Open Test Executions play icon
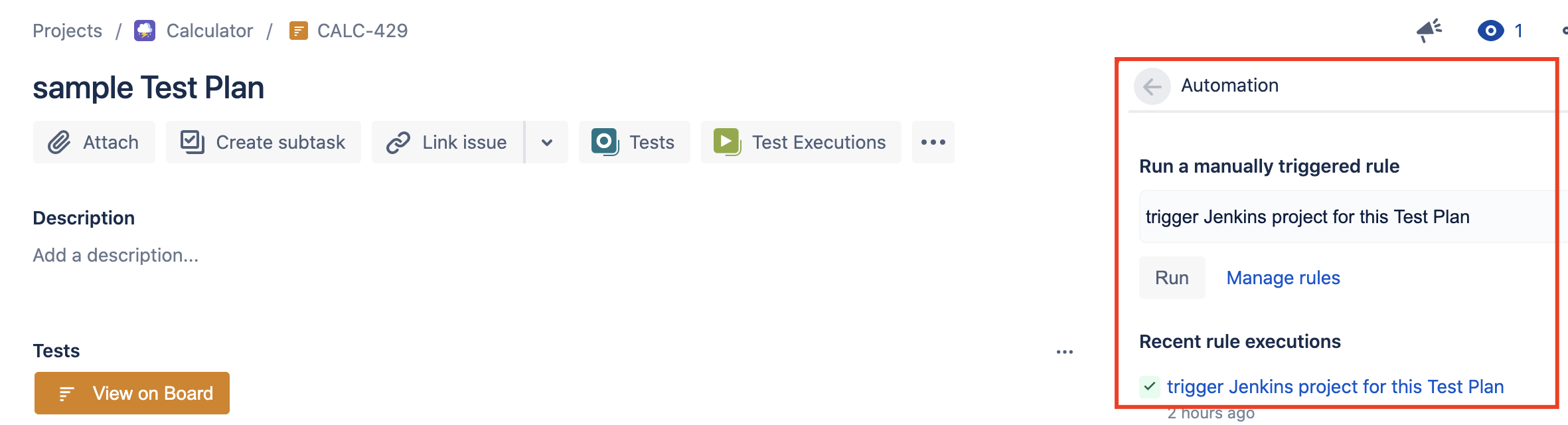The width and height of the screenshot is (1568, 425). (x=727, y=142)
